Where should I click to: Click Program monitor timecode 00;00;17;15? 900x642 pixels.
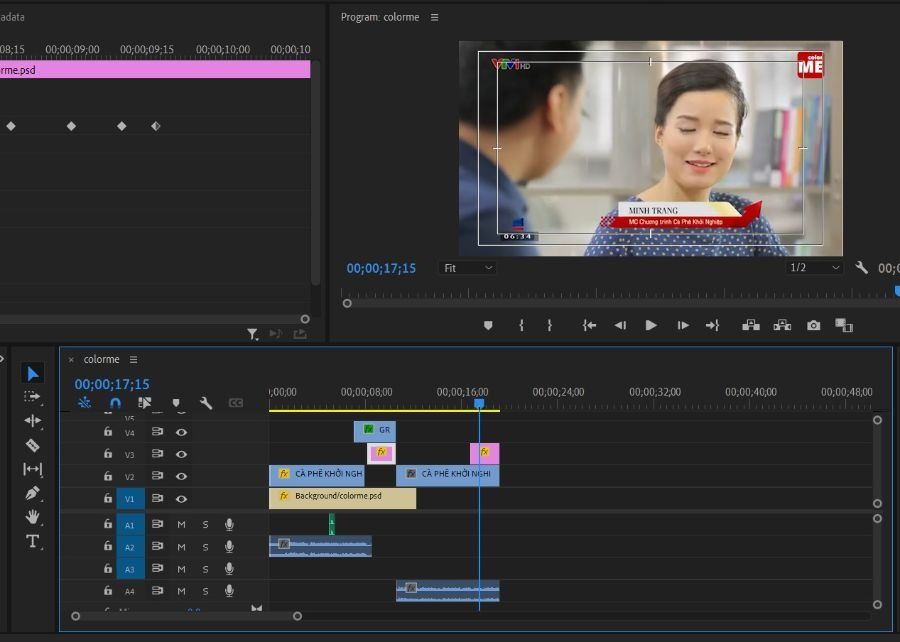point(381,268)
